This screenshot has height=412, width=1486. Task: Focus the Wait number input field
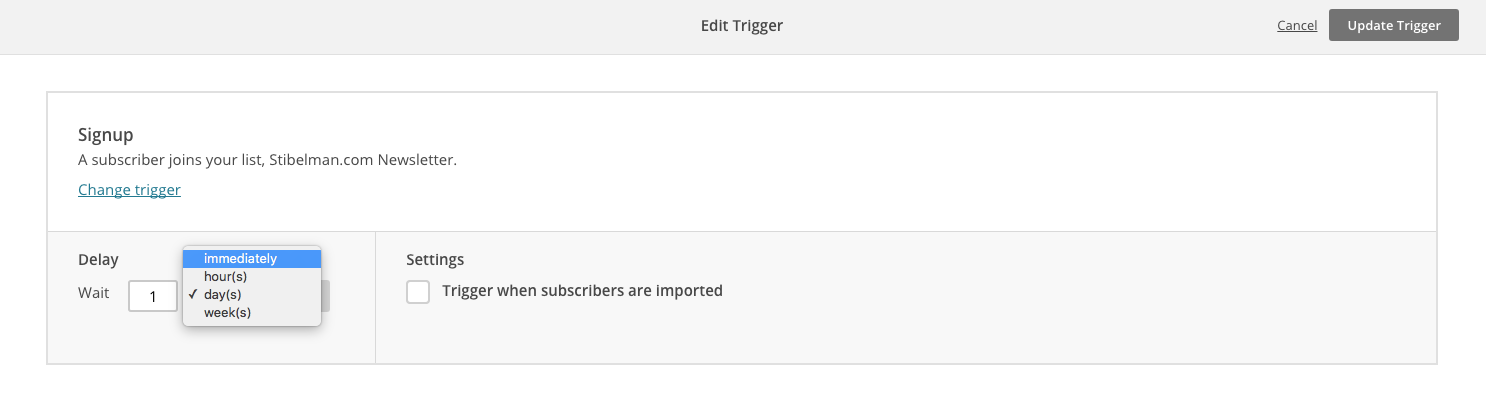[x=153, y=296]
